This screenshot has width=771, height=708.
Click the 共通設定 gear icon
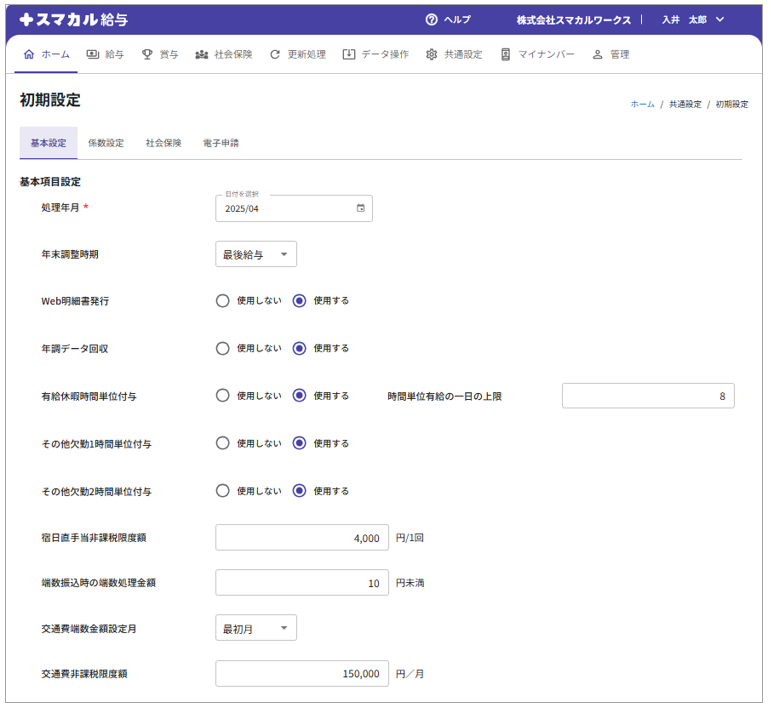click(432, 55)
